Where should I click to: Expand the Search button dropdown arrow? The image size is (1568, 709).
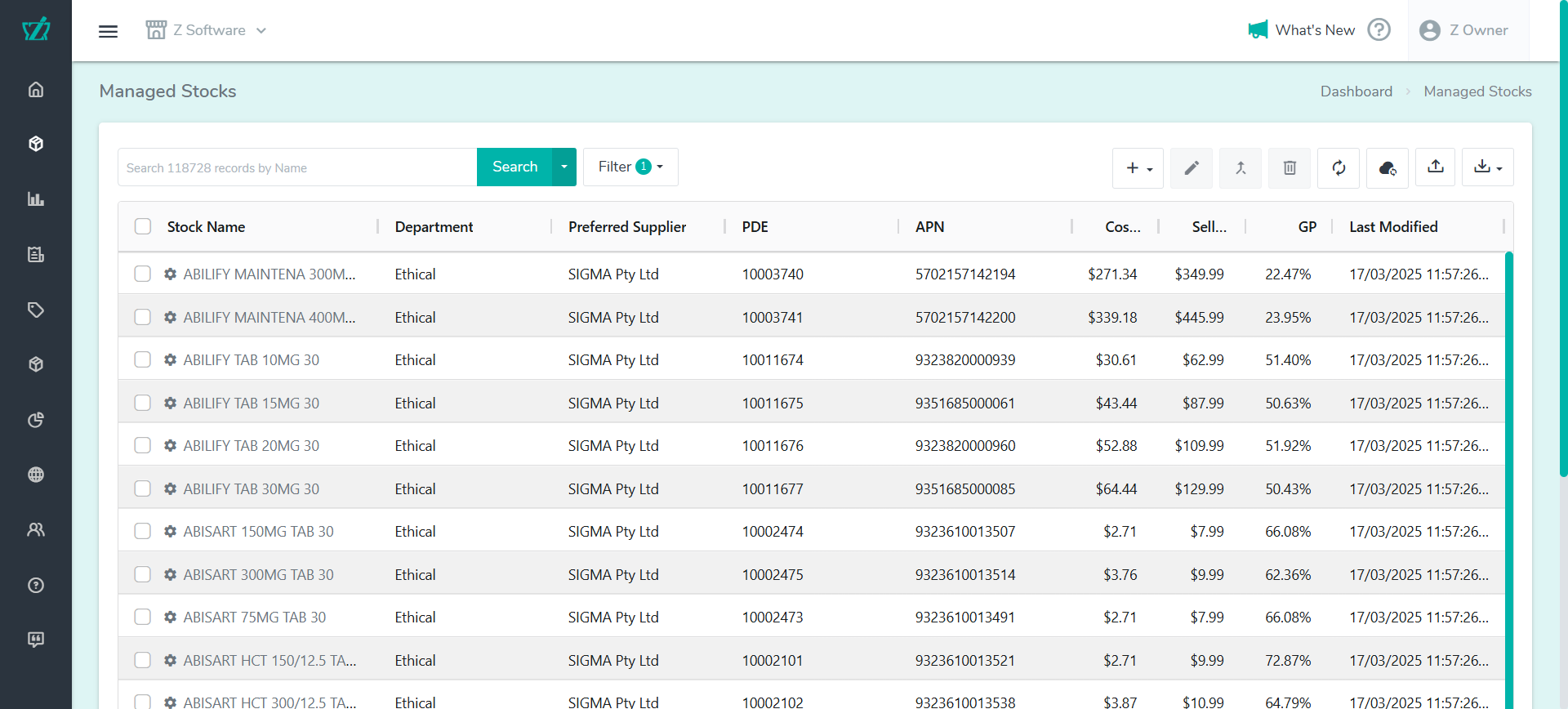click(564, 167)
